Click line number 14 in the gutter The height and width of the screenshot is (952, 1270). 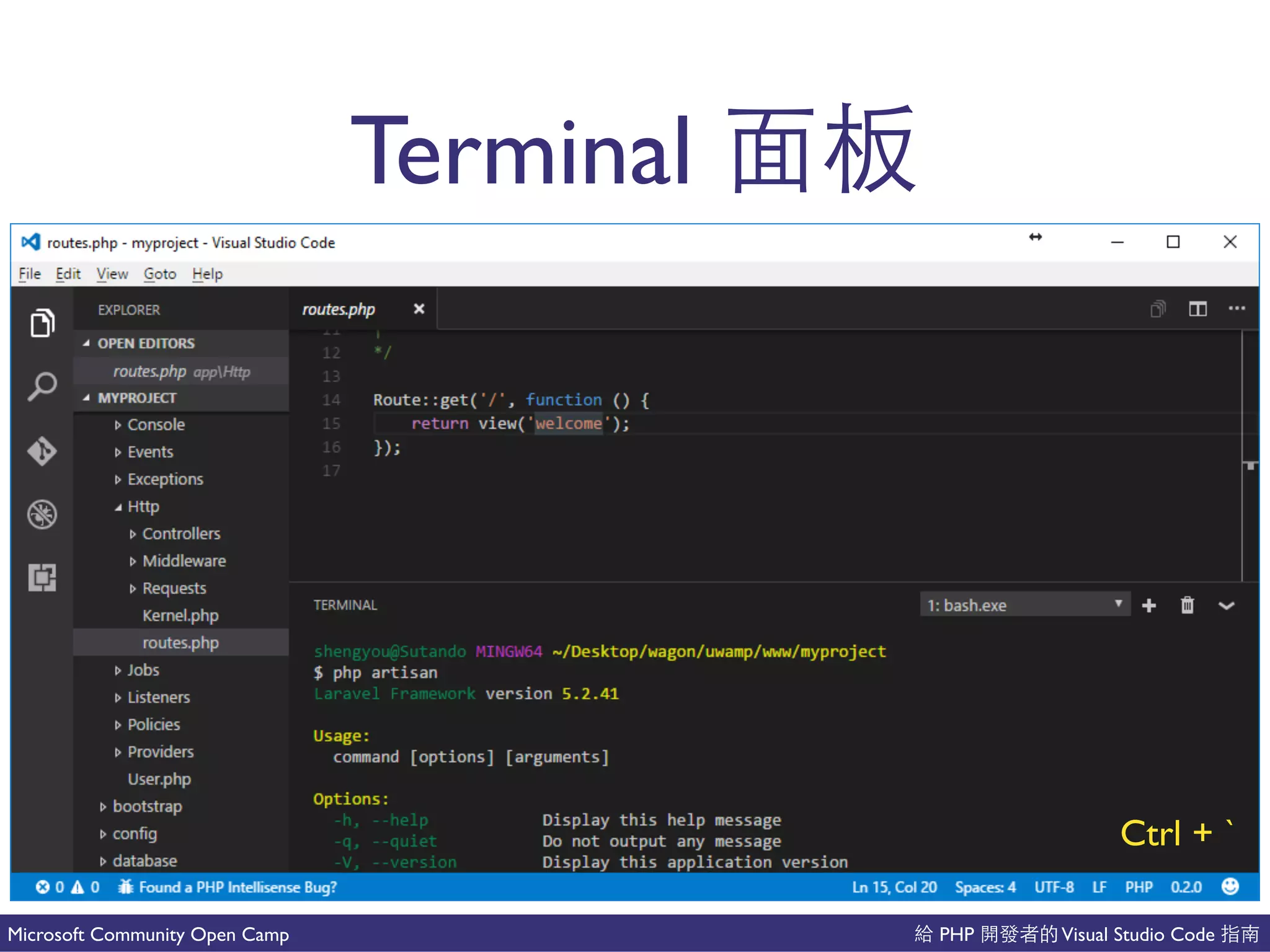coord(331,400)
